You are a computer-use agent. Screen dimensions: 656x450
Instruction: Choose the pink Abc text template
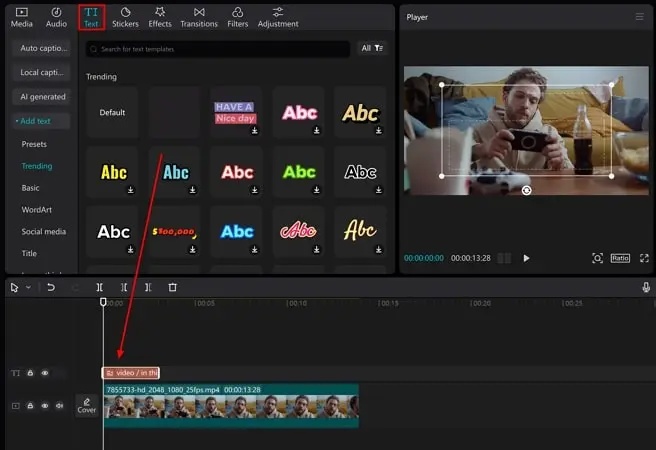pyautogui.click(x=299, y=112)
